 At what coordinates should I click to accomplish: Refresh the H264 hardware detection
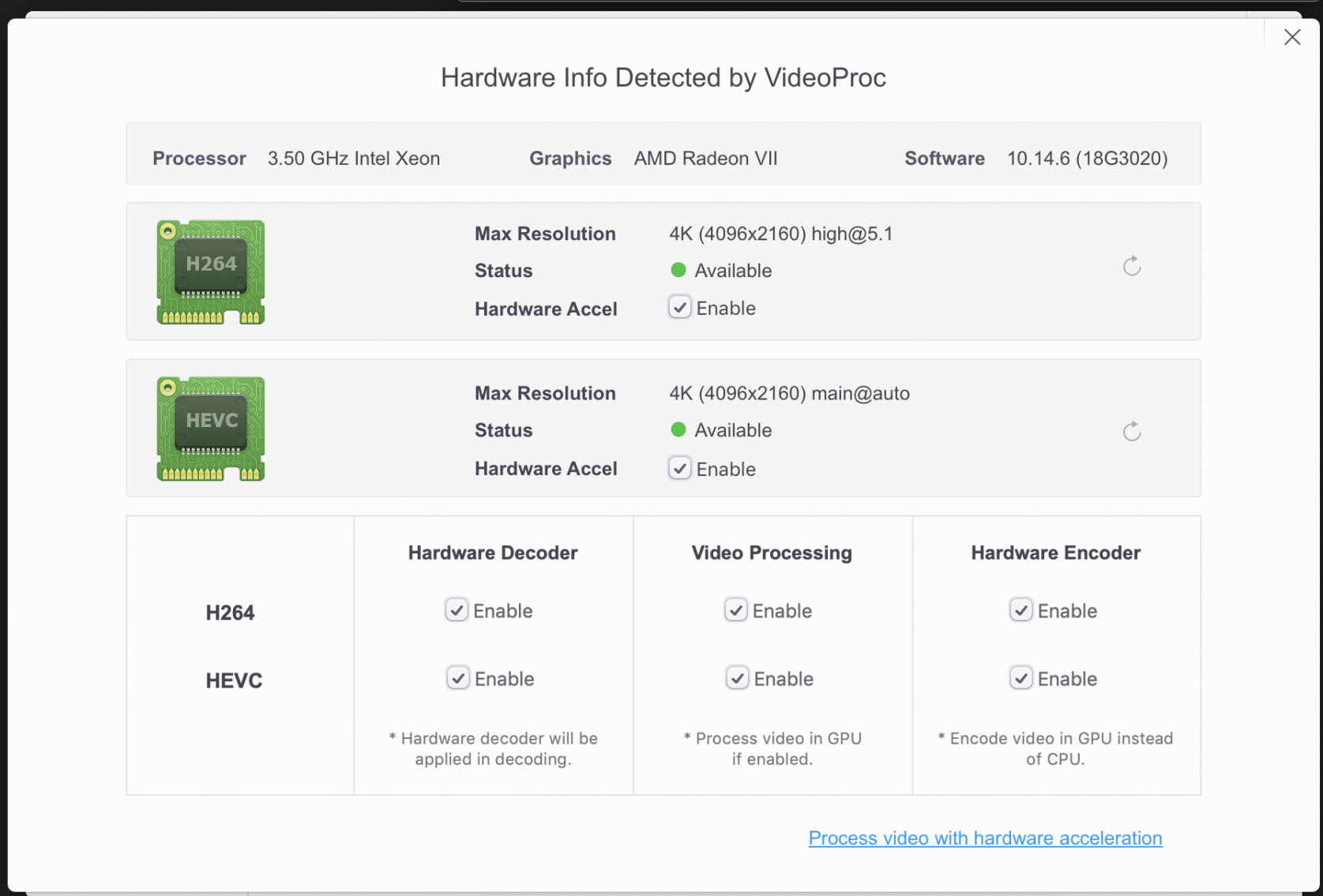[x=1131, y=267]
